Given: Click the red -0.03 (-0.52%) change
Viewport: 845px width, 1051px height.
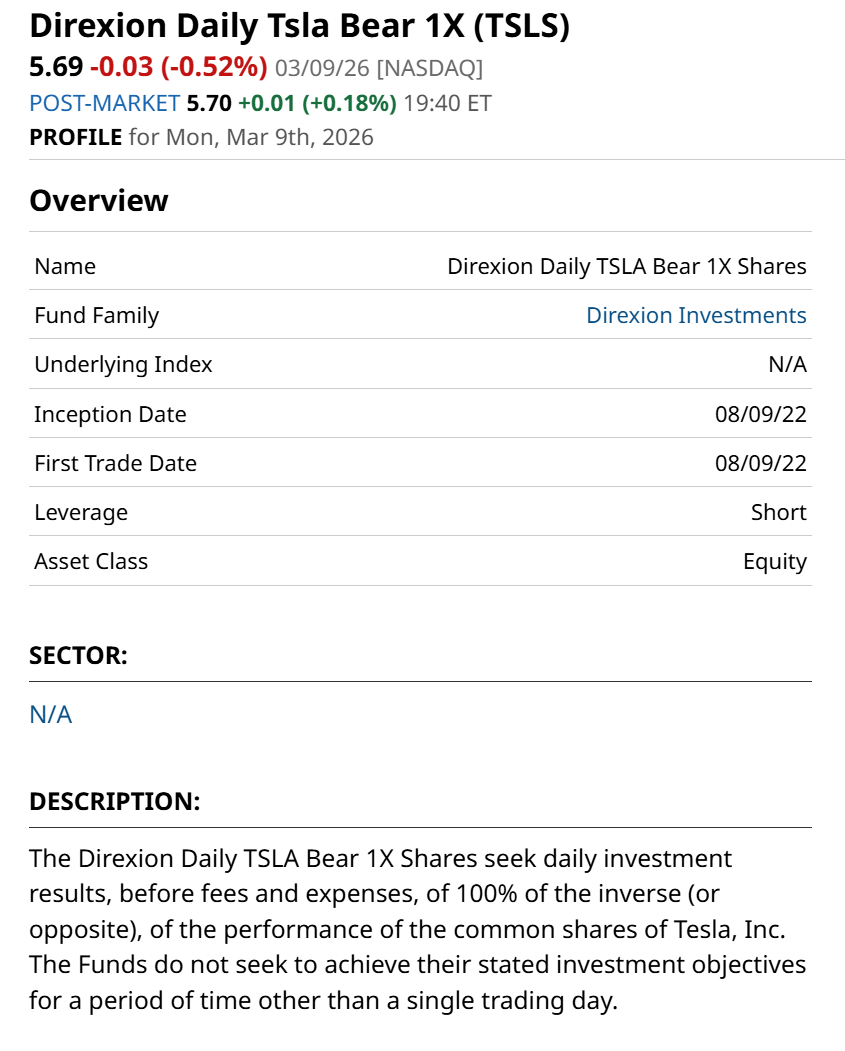Looking at the screenshot, I should point(179,68).
